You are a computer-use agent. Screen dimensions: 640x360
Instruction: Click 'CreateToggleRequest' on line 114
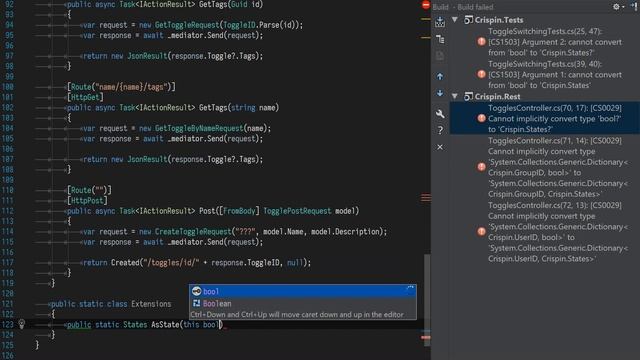click(x=193, y=231)
